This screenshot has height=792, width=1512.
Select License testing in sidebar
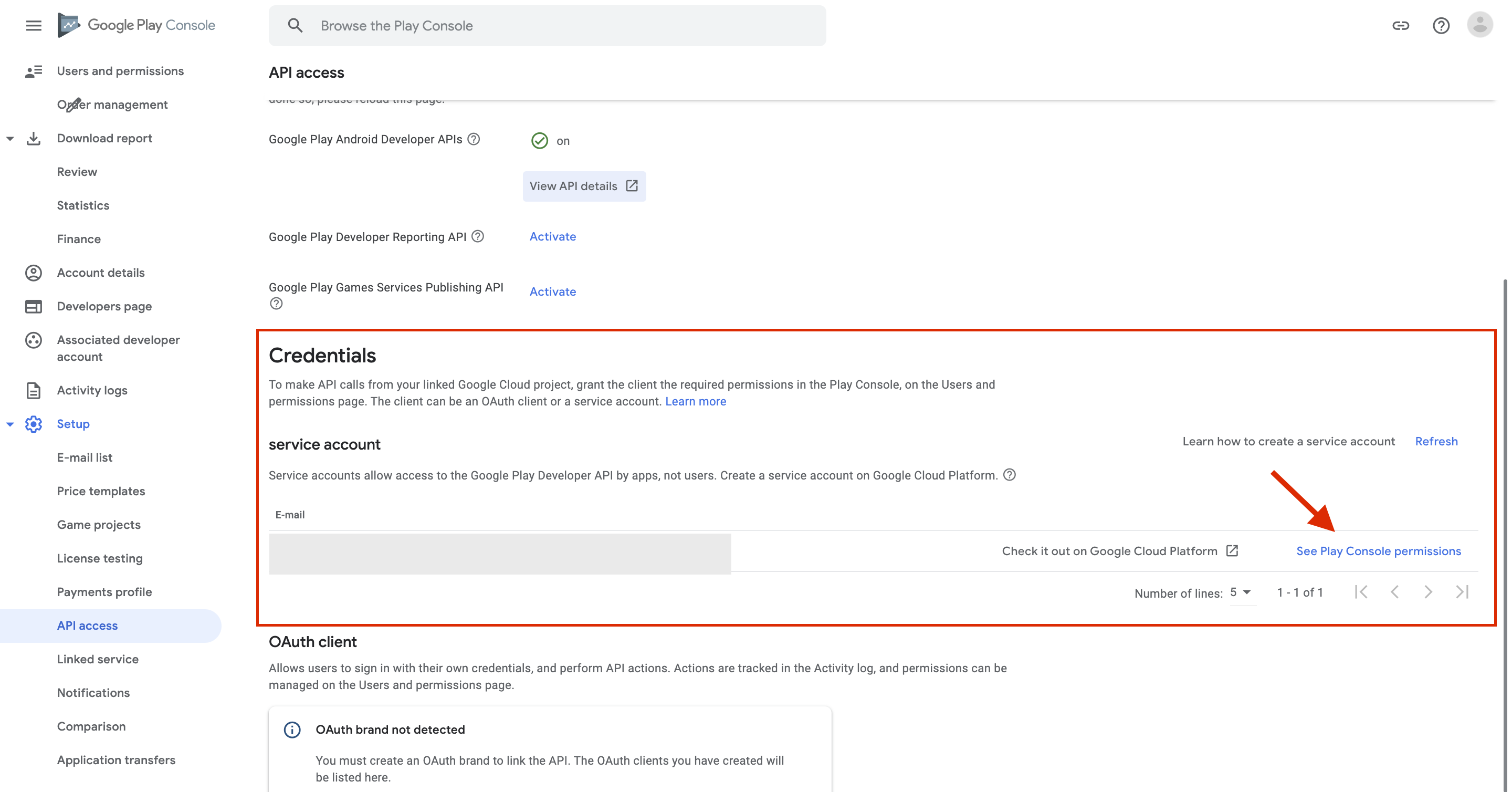(x=99, y=558)
